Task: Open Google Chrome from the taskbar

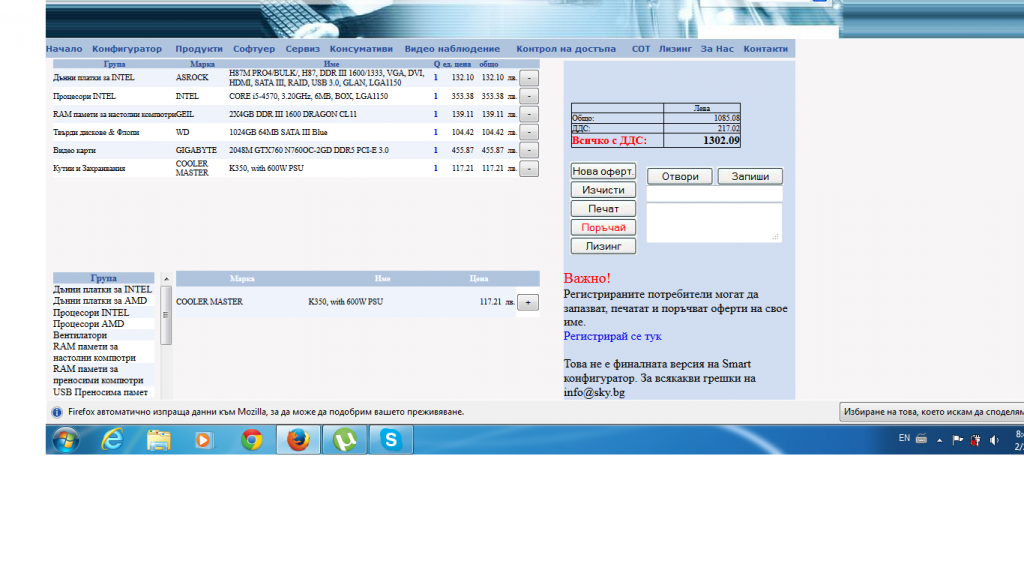Action: click(251, 439)
